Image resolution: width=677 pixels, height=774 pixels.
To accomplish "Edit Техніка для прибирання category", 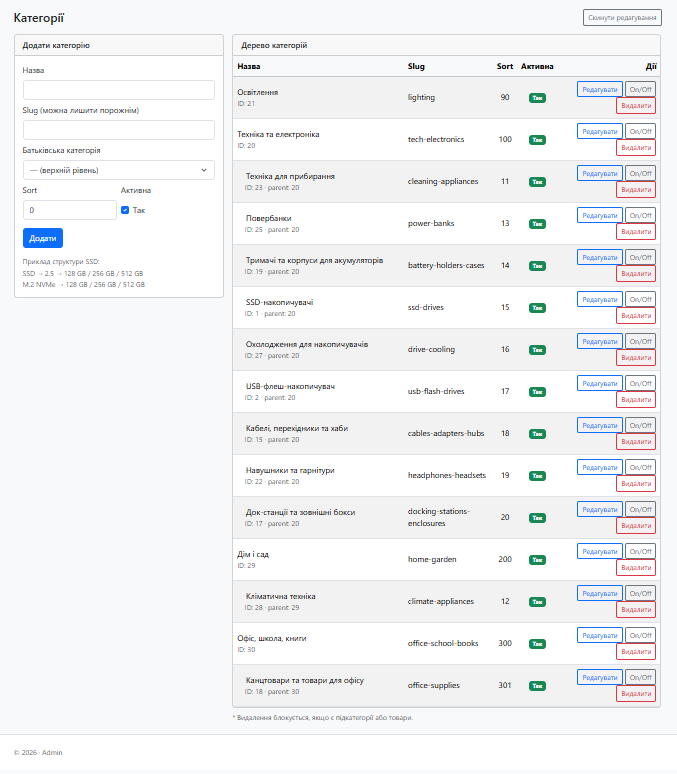I will pos(599,173).
